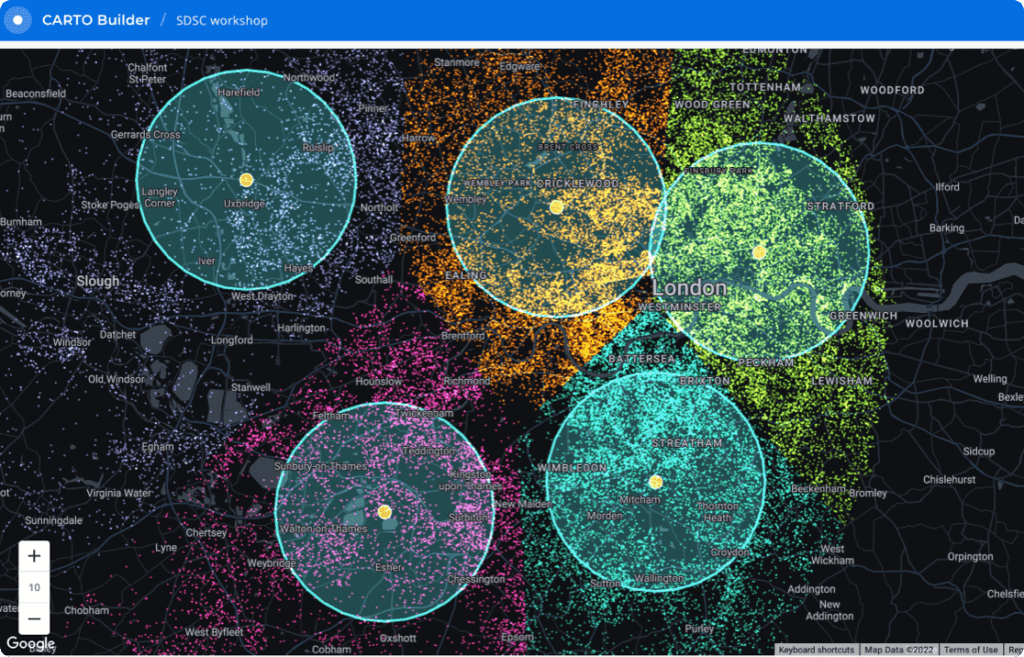Click the Map Data ©2022 attribution
The image size is (1024, 657).
coord(899,650)
